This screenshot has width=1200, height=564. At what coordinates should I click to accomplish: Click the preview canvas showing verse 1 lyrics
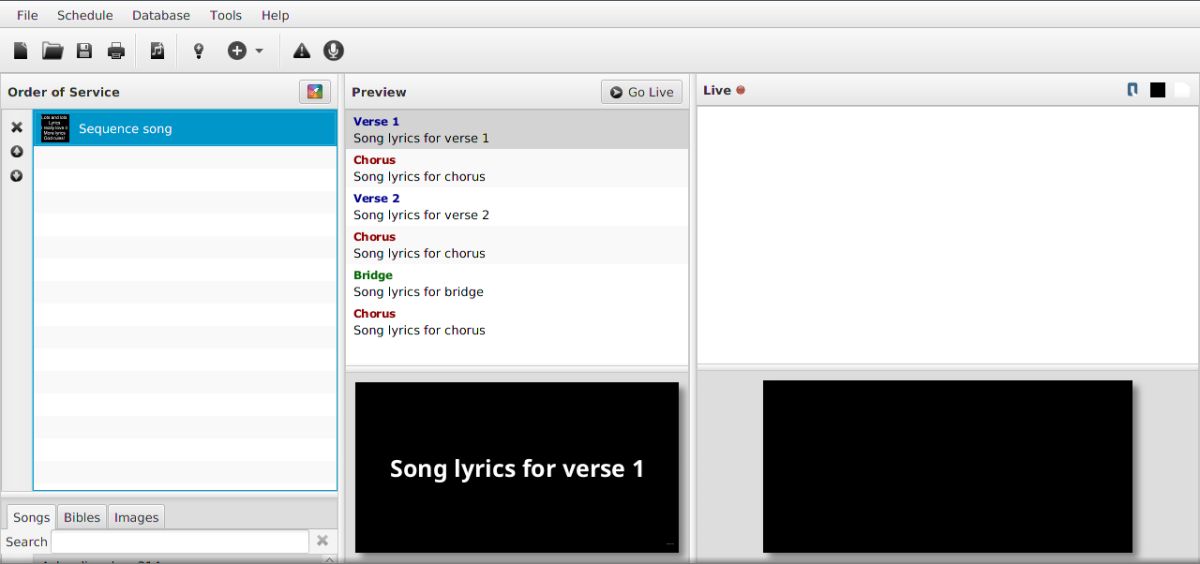point(517,467)
